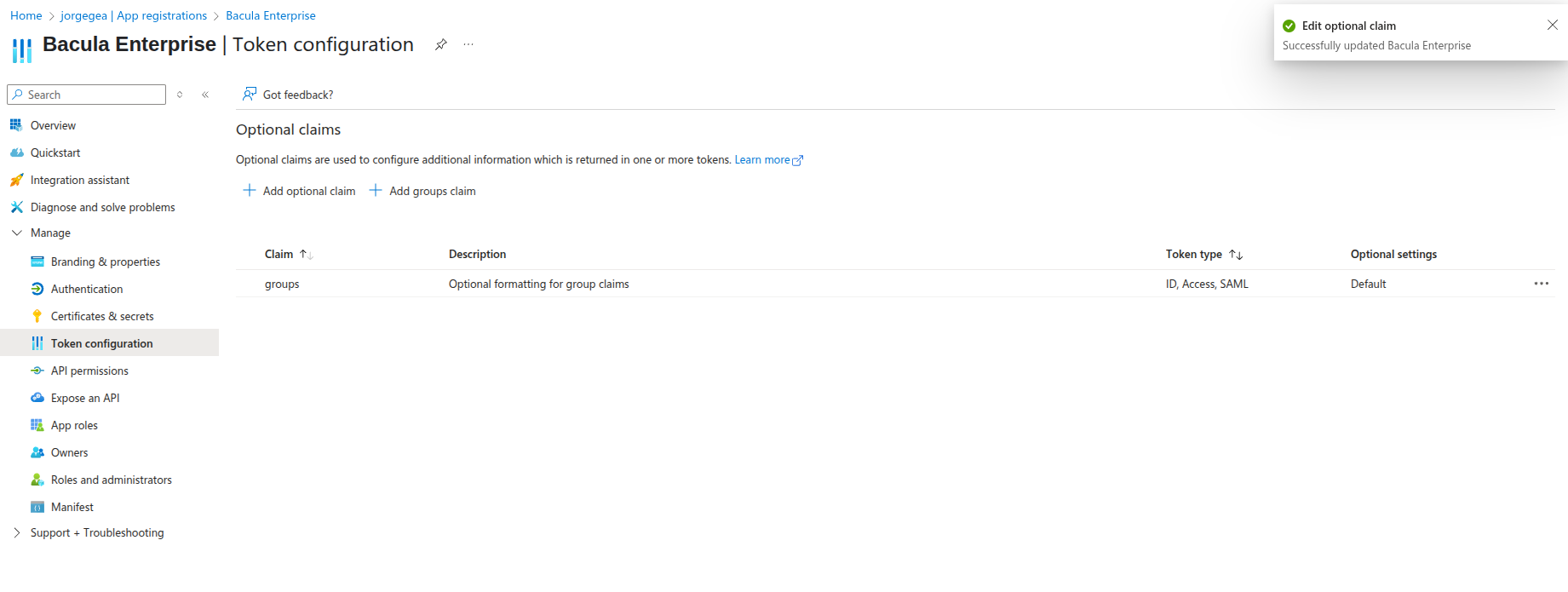Click the Certificates & secrets key icon

[x=37, y=316]
